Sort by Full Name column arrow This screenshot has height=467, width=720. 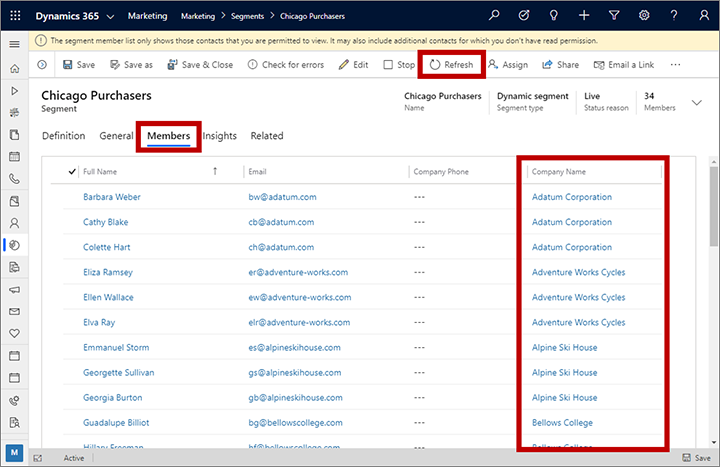point(215,171)
